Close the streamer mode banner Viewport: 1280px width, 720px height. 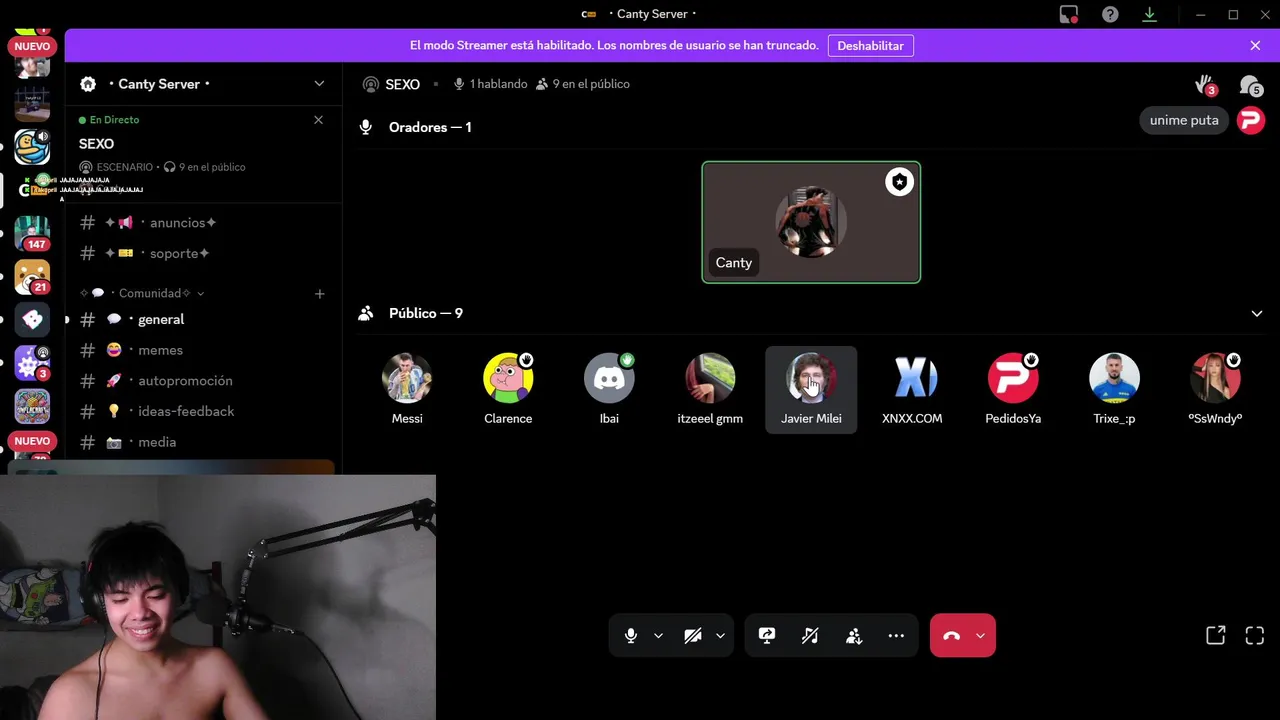(1255, 46)
